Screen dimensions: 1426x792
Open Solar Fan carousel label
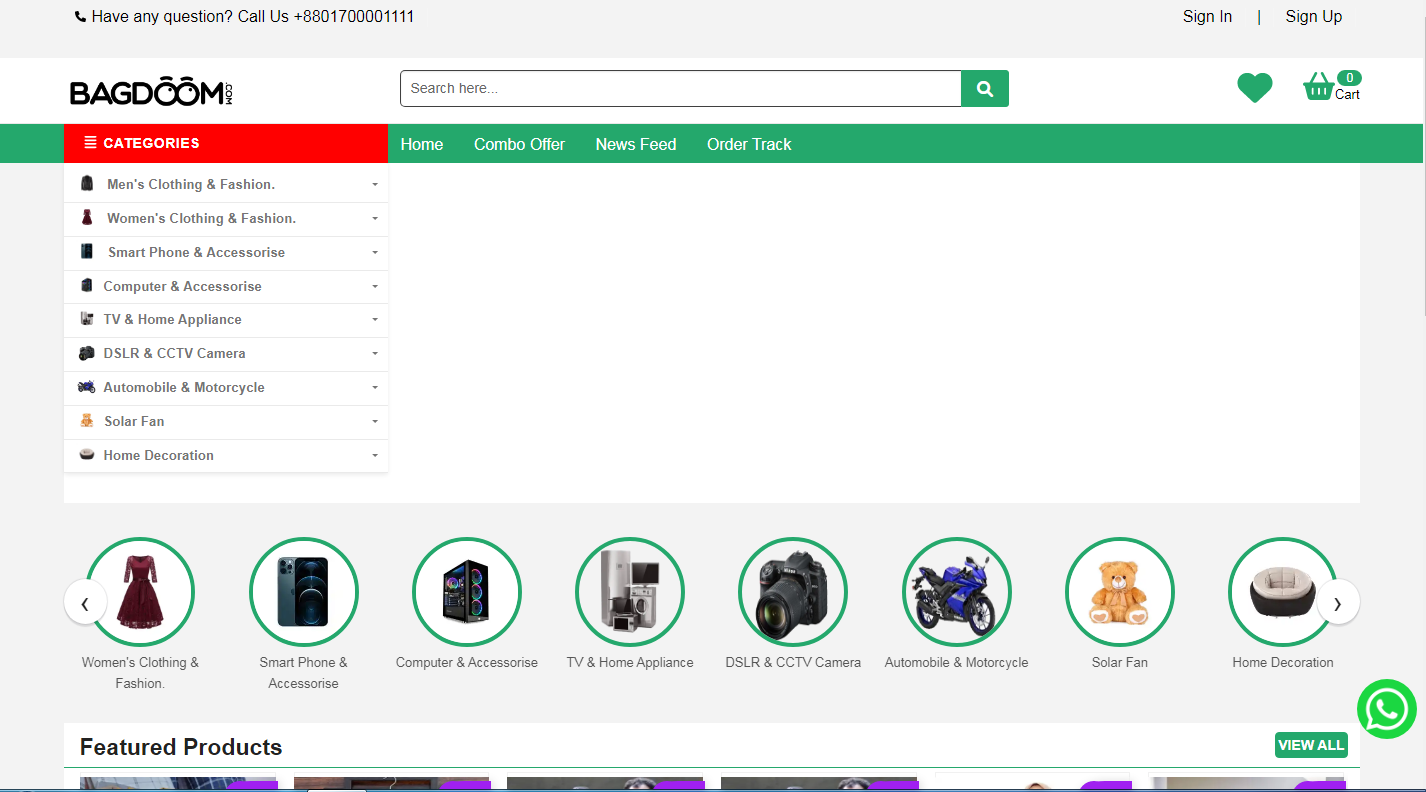[x=1120, y=662]
